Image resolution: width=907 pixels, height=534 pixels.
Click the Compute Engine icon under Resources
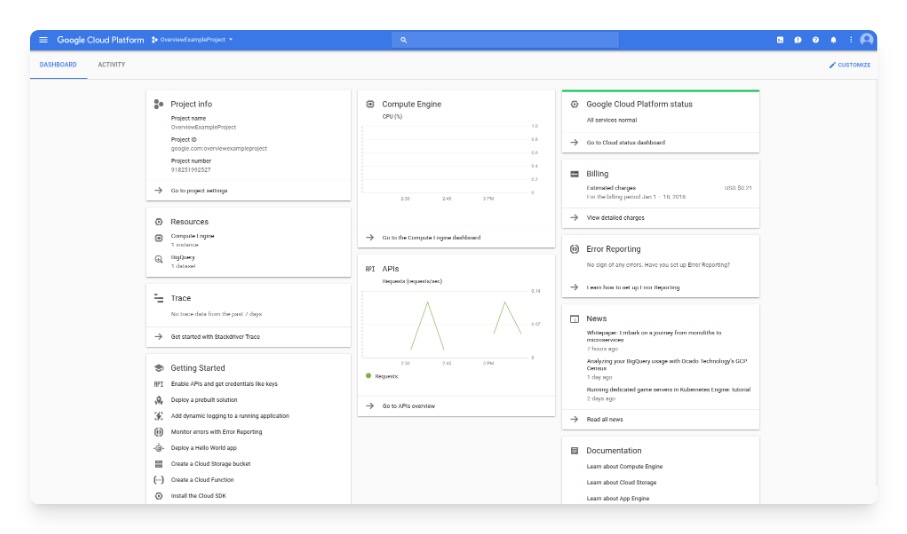pos(158,238)
